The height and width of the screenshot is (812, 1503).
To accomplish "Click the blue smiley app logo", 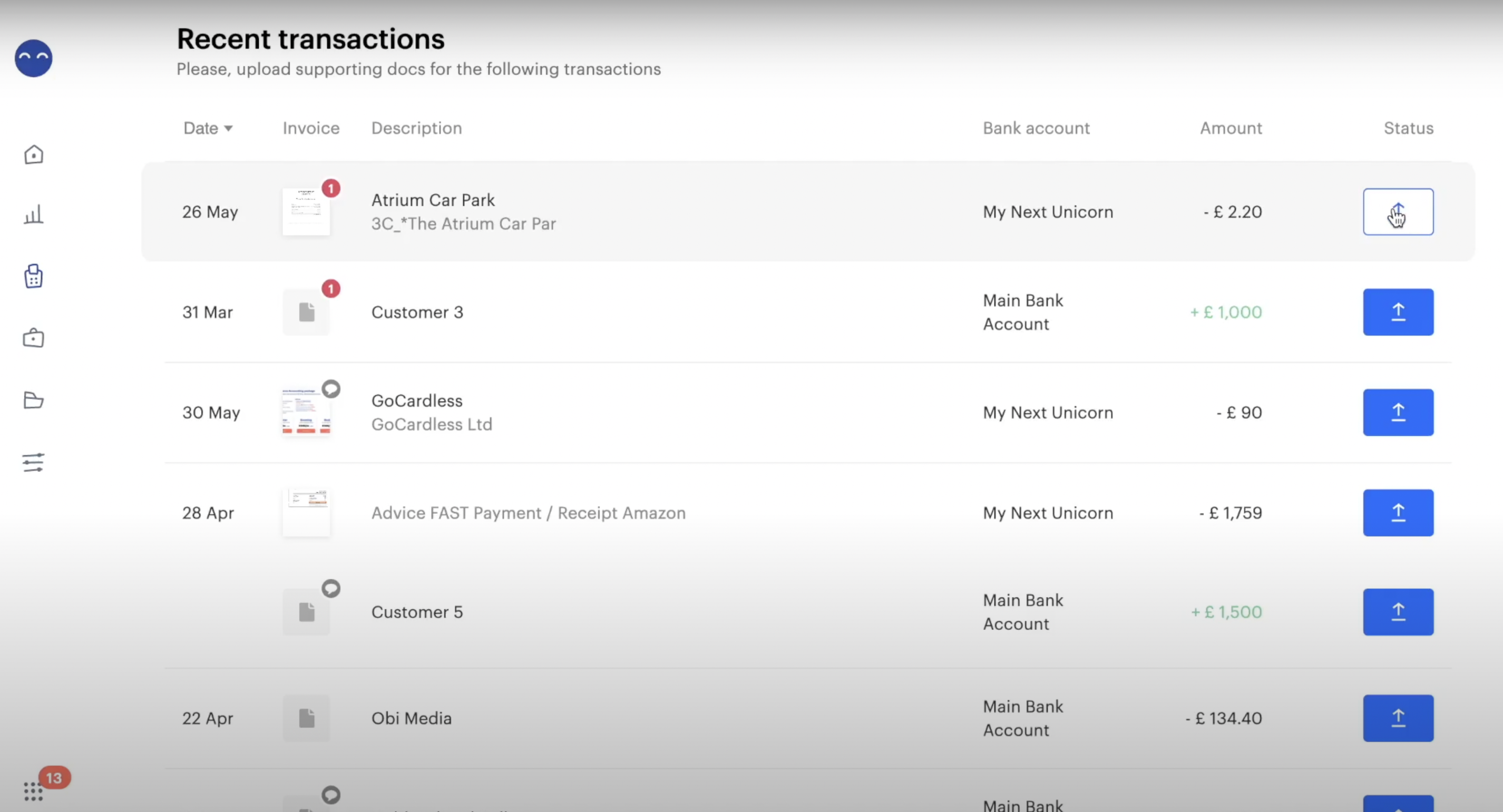I will click(33, 58).
